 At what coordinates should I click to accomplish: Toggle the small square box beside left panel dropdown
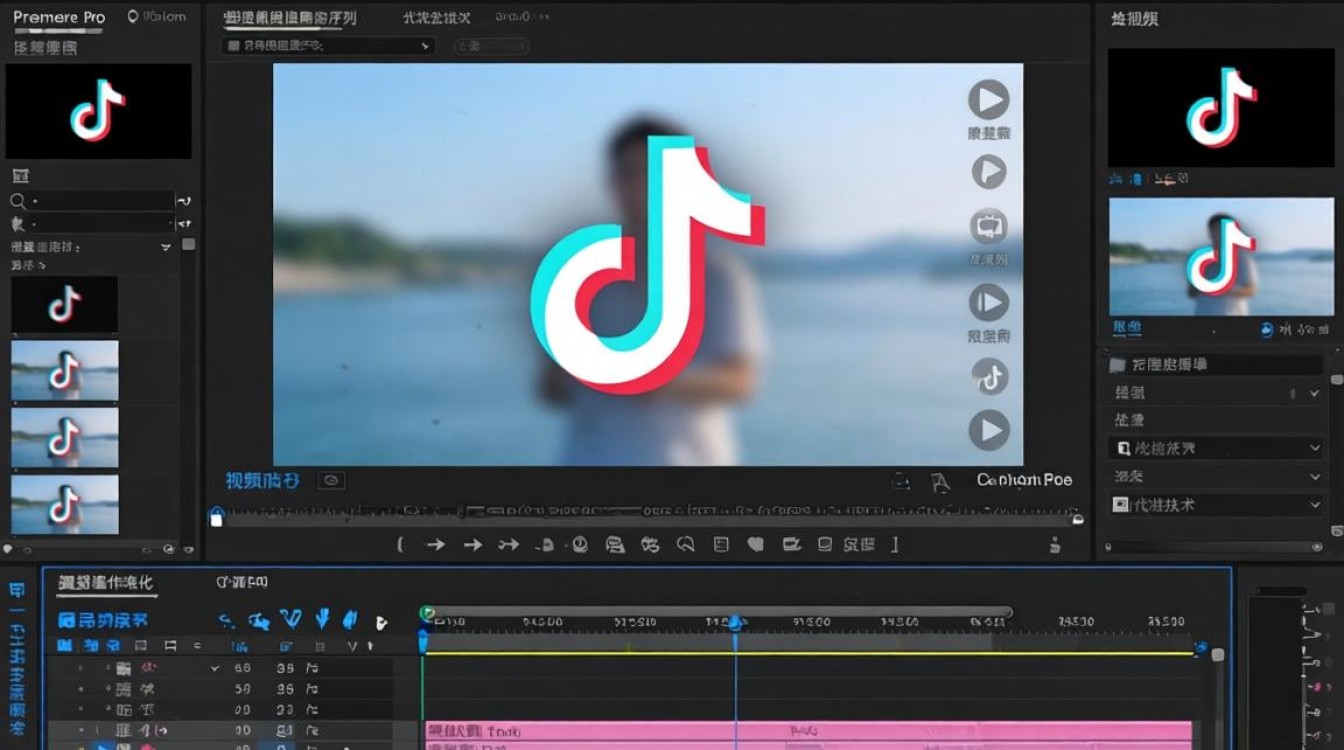(188, 245)
